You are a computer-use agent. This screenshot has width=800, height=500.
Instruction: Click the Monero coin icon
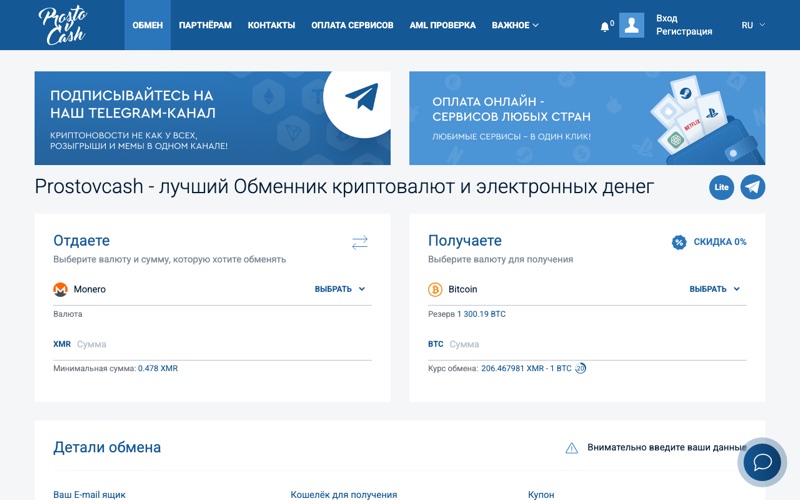click(60, 289)
